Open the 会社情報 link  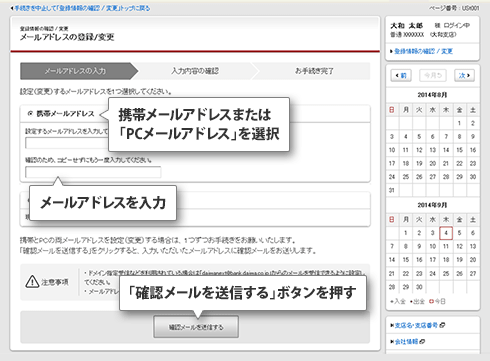coord(406,342)
